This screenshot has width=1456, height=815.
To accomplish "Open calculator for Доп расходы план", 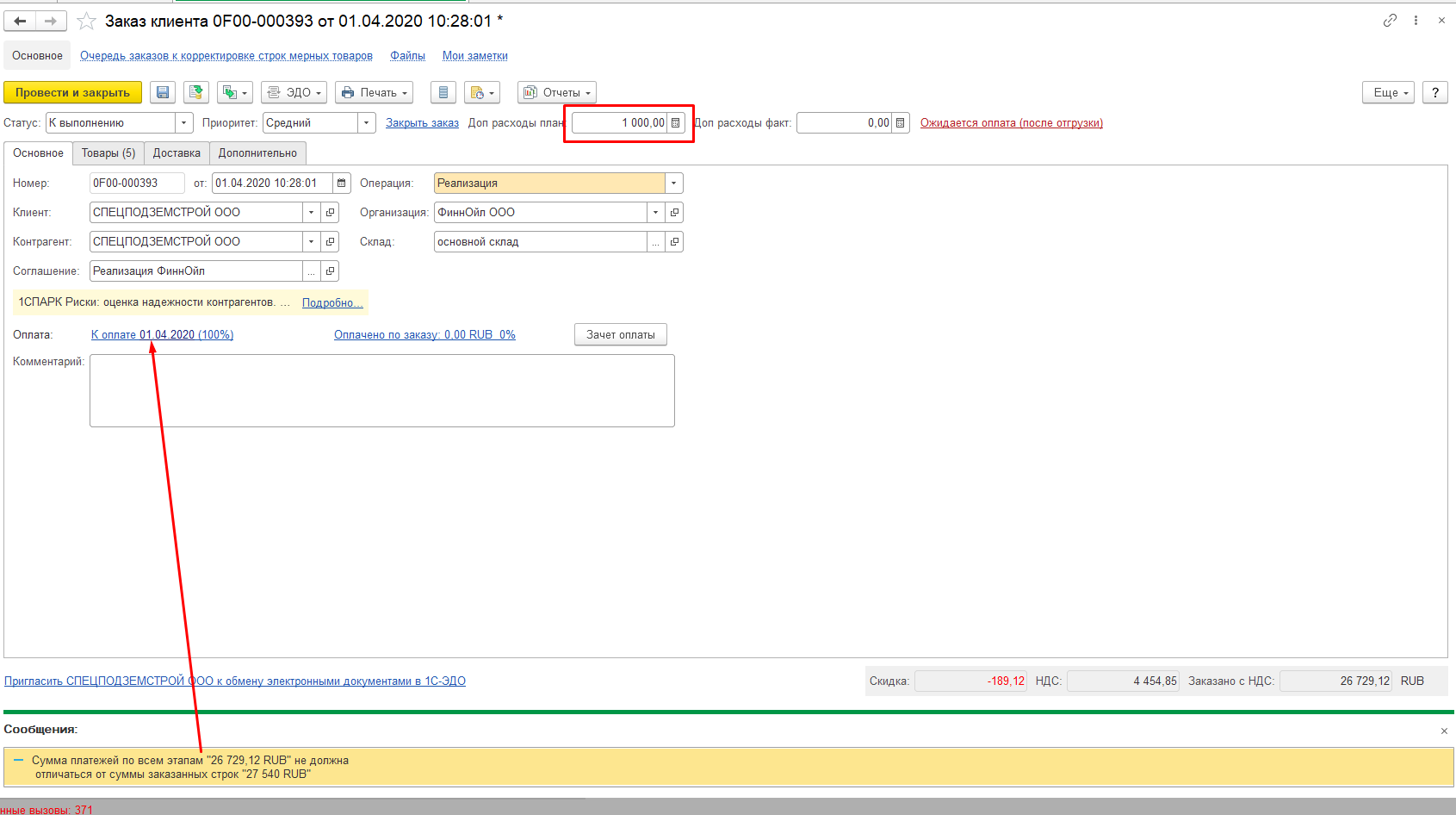I will coord(676,123).
